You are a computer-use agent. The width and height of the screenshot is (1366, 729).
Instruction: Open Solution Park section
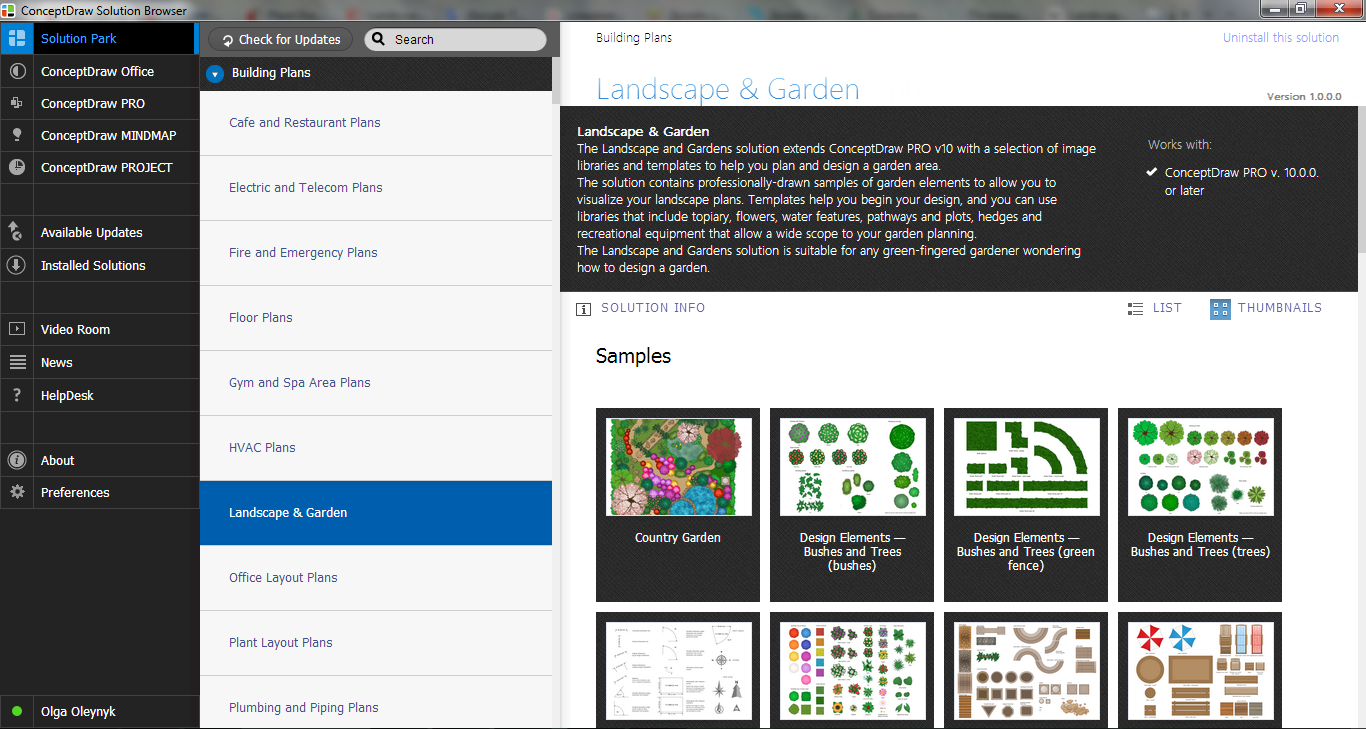pos(99,39)
